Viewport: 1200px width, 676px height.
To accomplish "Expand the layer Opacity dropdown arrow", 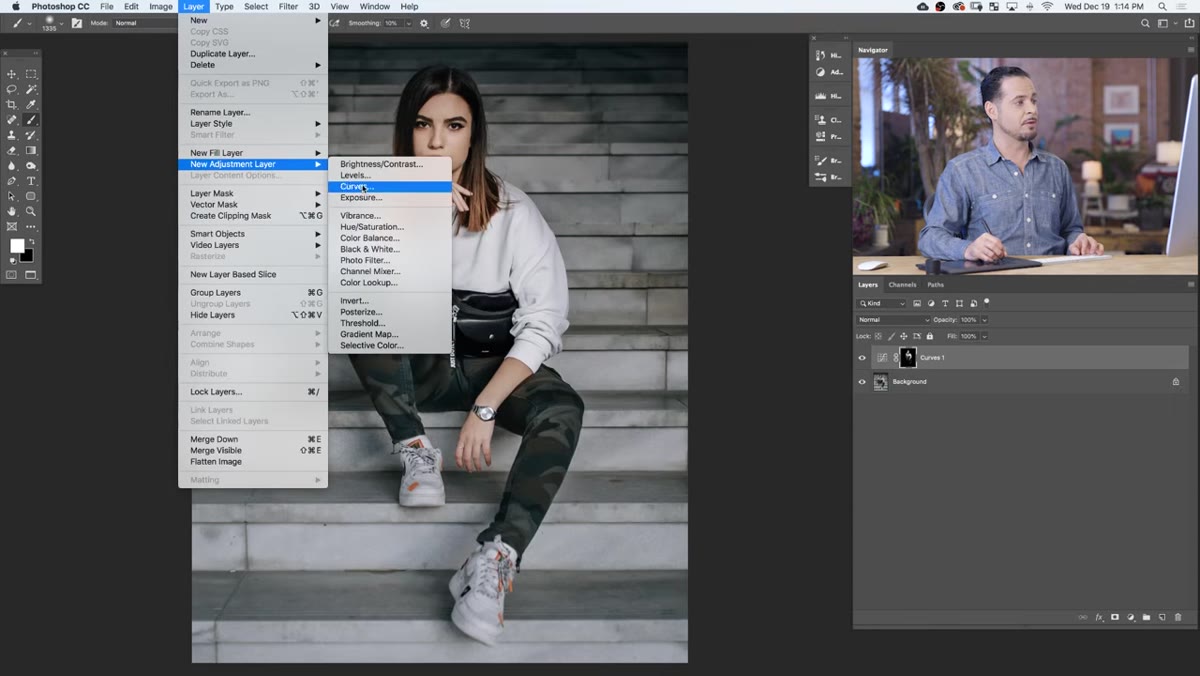I will pyautogui.click(x=984, y=320).
